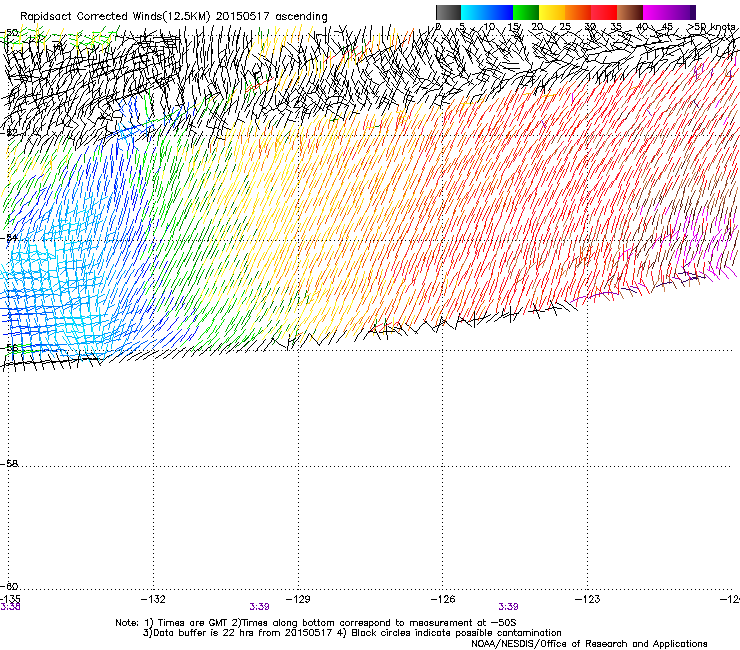Image resolution: width=740 pixels, height=650 pixels.
Task: Click the chart title 'Rapidscat Corrected Winds(12.5KM)'
Action: [x=115, y=16]
